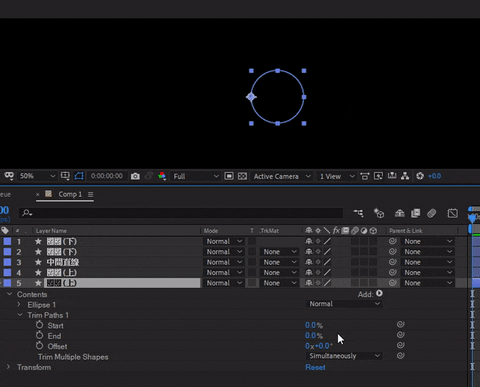Collapse the Trim Paths 1 group
Viewport: 480px width, 387px height.
[x=20, y=315]
